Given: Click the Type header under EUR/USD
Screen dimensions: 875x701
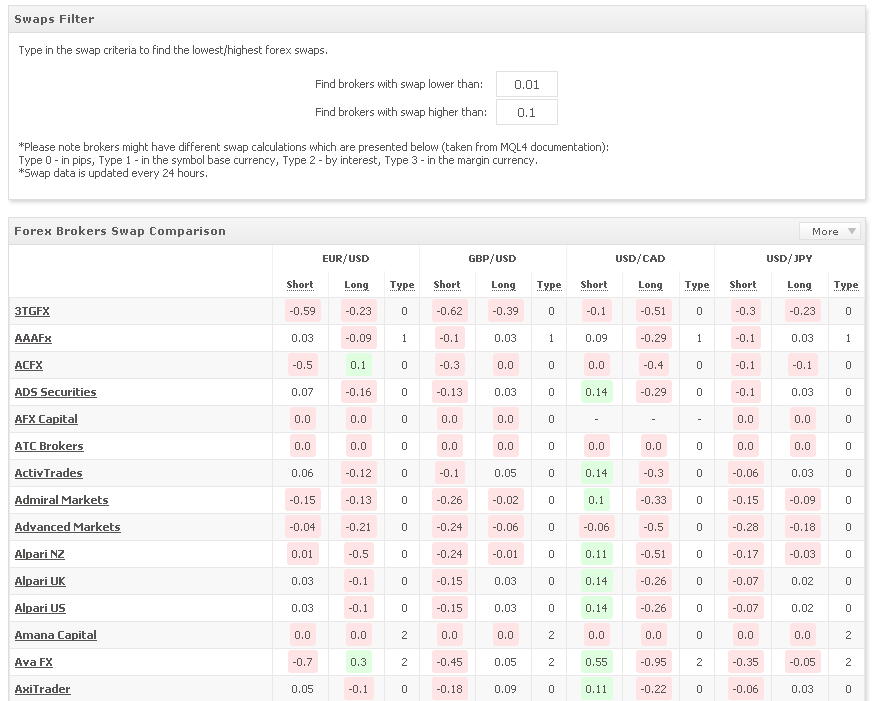Looking at the screenshot, I should point(402,285).
